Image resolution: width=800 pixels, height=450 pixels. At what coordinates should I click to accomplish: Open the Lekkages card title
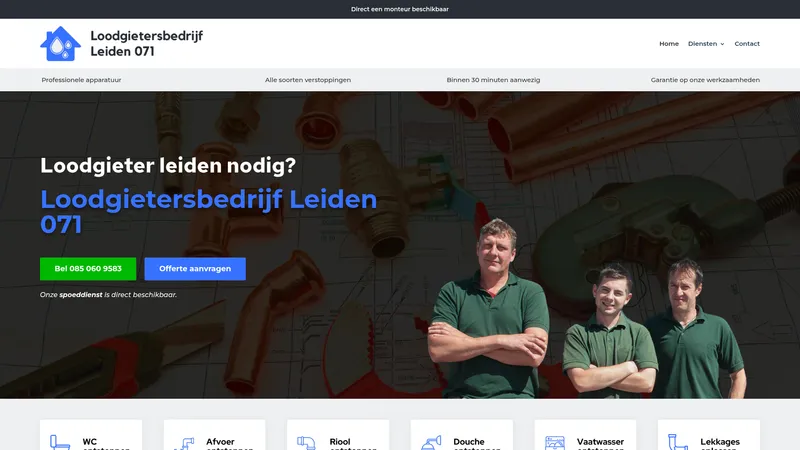point(720,444)
